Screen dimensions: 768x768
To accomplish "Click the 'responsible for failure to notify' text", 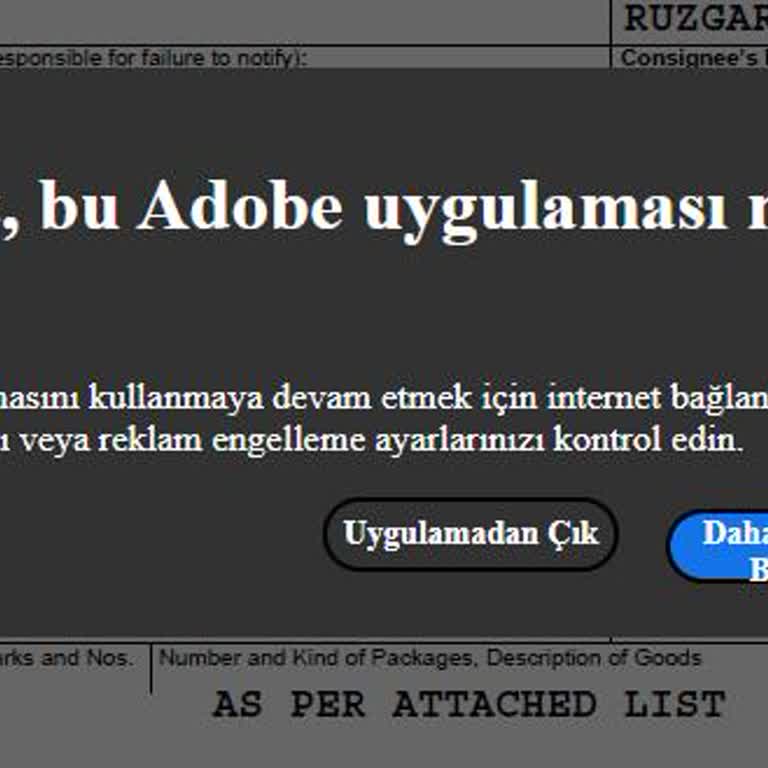I will click(153, 58).
